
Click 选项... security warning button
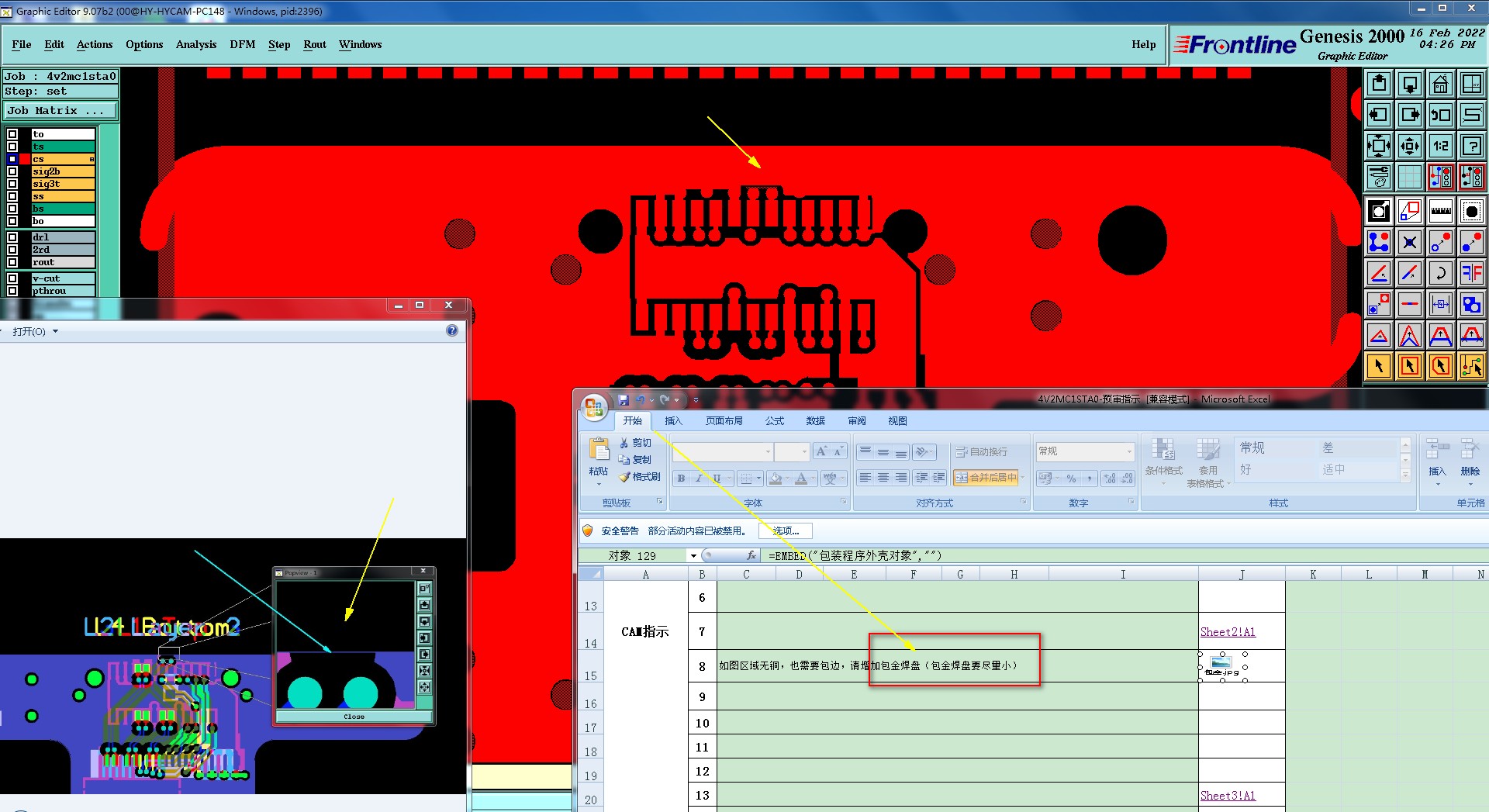[x=786, y=530]
